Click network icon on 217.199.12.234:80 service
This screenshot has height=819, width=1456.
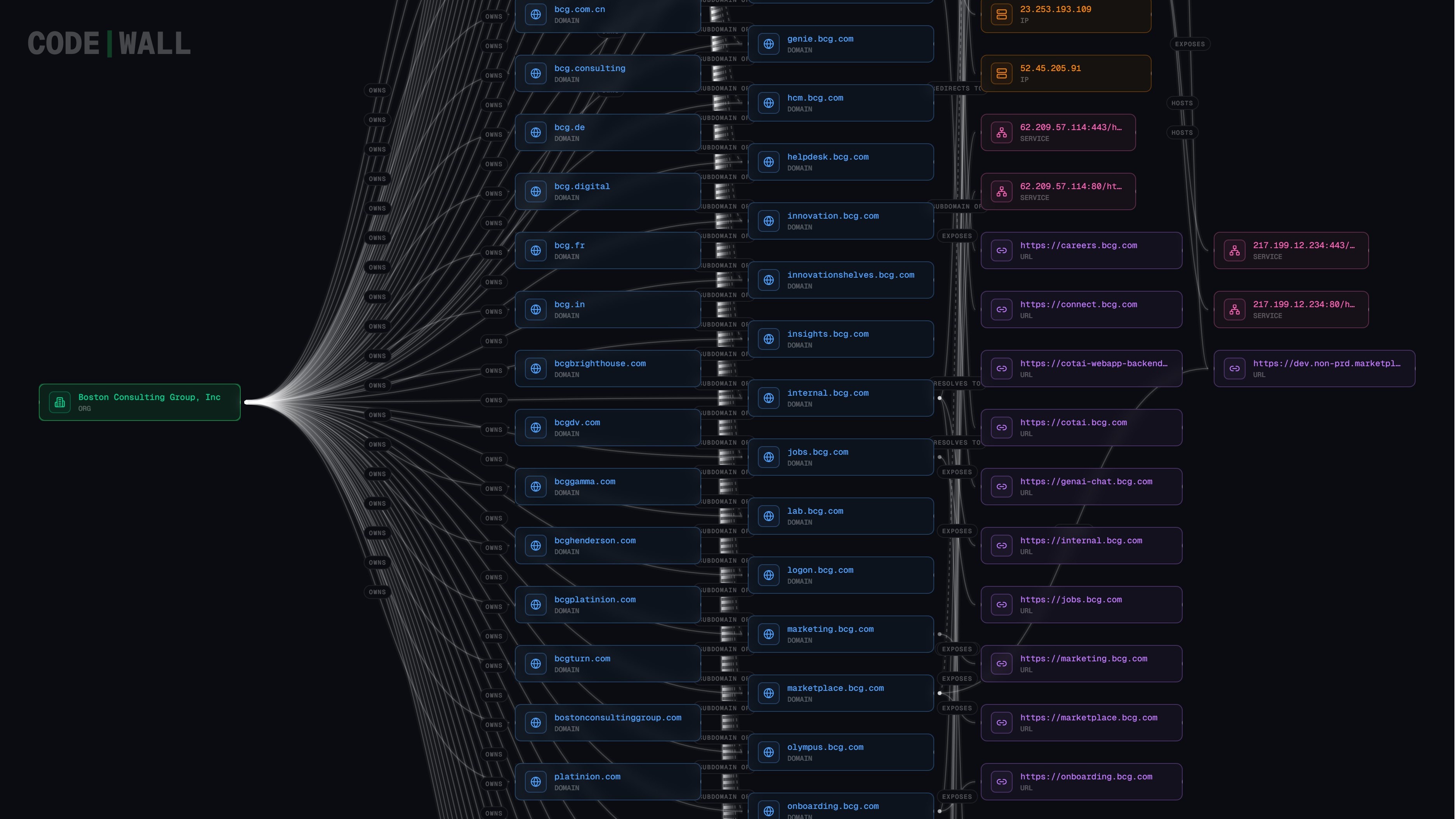pyautogui.click(x=1234, y=310)
